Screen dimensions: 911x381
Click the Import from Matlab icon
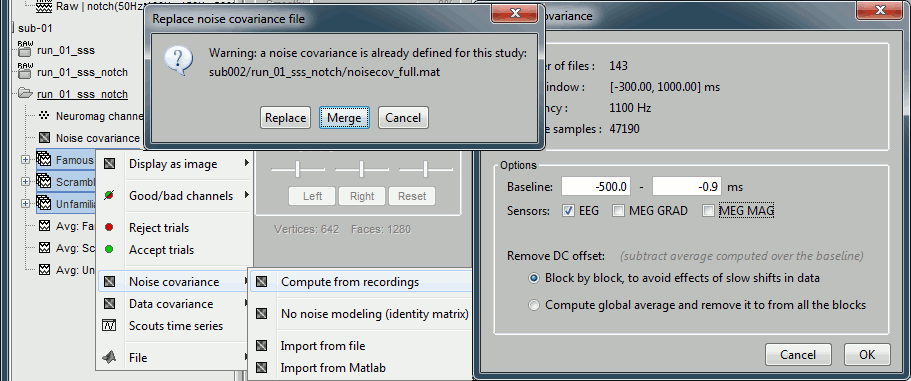click(x=262, y=368)
